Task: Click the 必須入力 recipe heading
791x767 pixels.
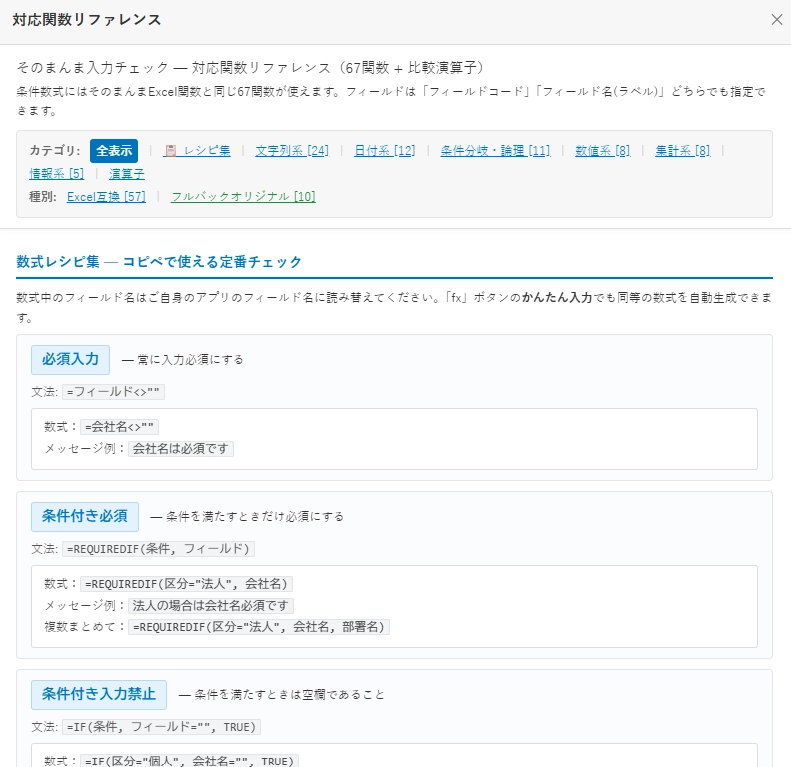Action: 70,360
